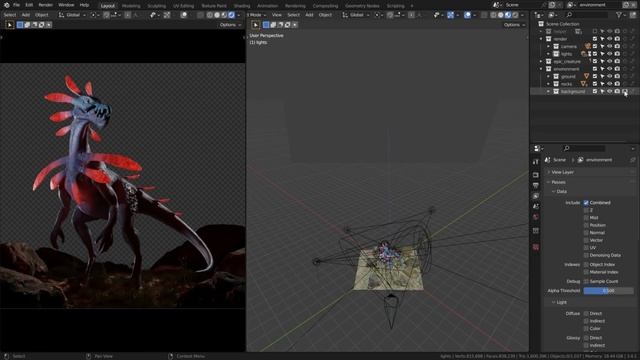This screenshot has height=360, width=640.
Task: Hide the epic_creature collection with eye icon
Action: [x=610, y=61]
